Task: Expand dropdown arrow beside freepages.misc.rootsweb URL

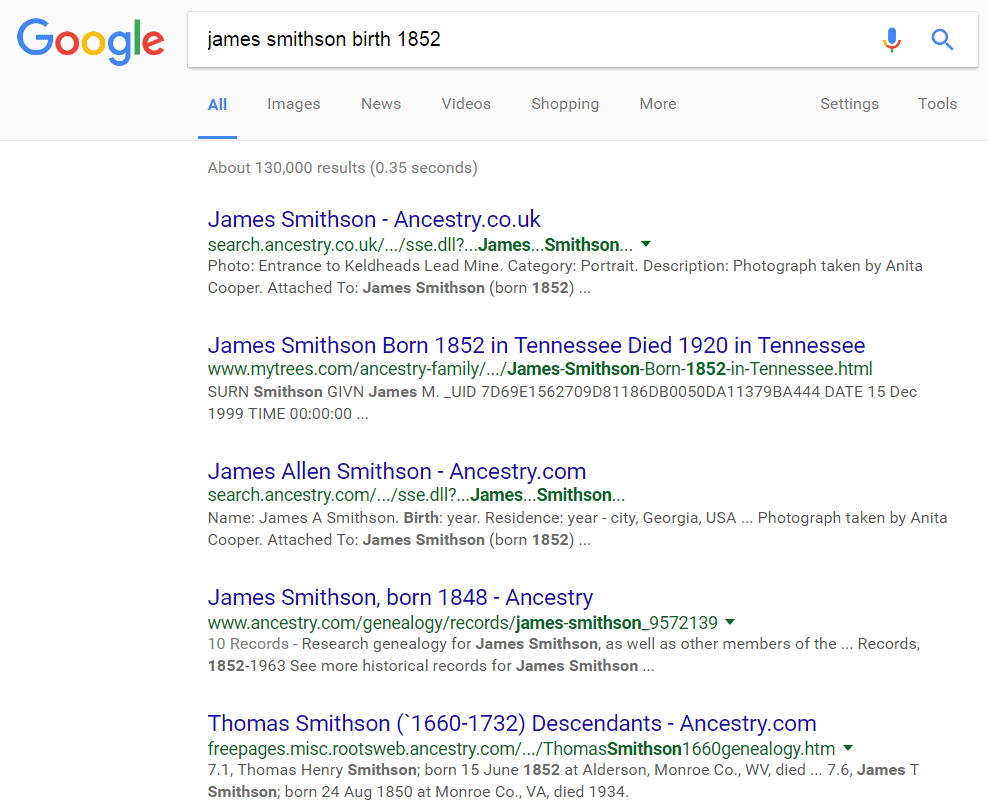Action: tap(848, 748)
